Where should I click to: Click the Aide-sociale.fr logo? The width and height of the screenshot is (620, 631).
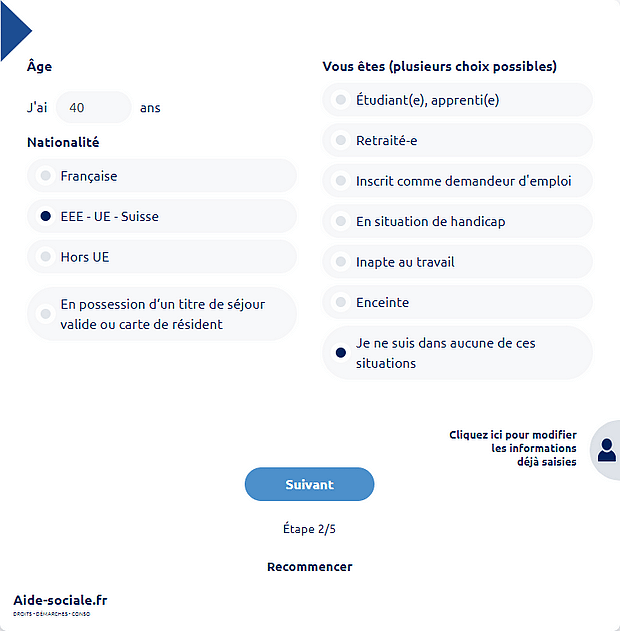pyautogui.click(x=60, y=601)
